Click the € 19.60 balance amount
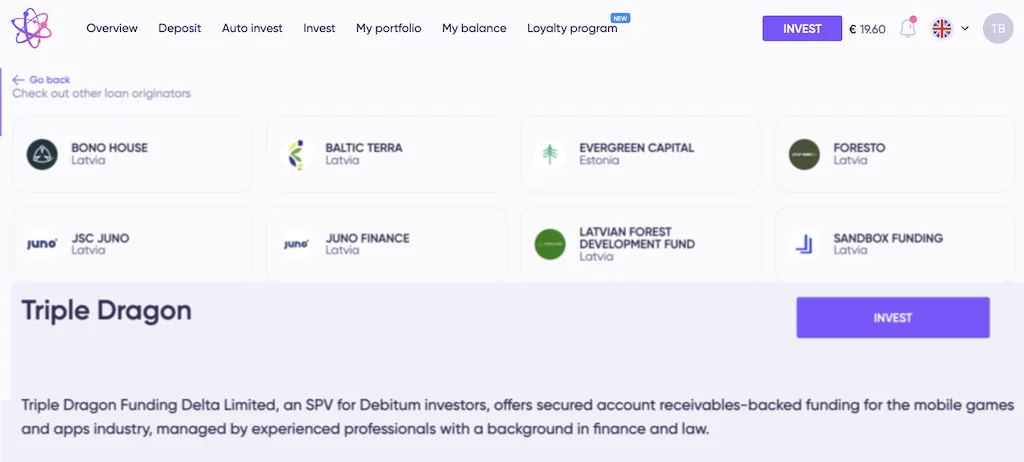Viewport: 1024px width, 462px height. tap(867, 29)
